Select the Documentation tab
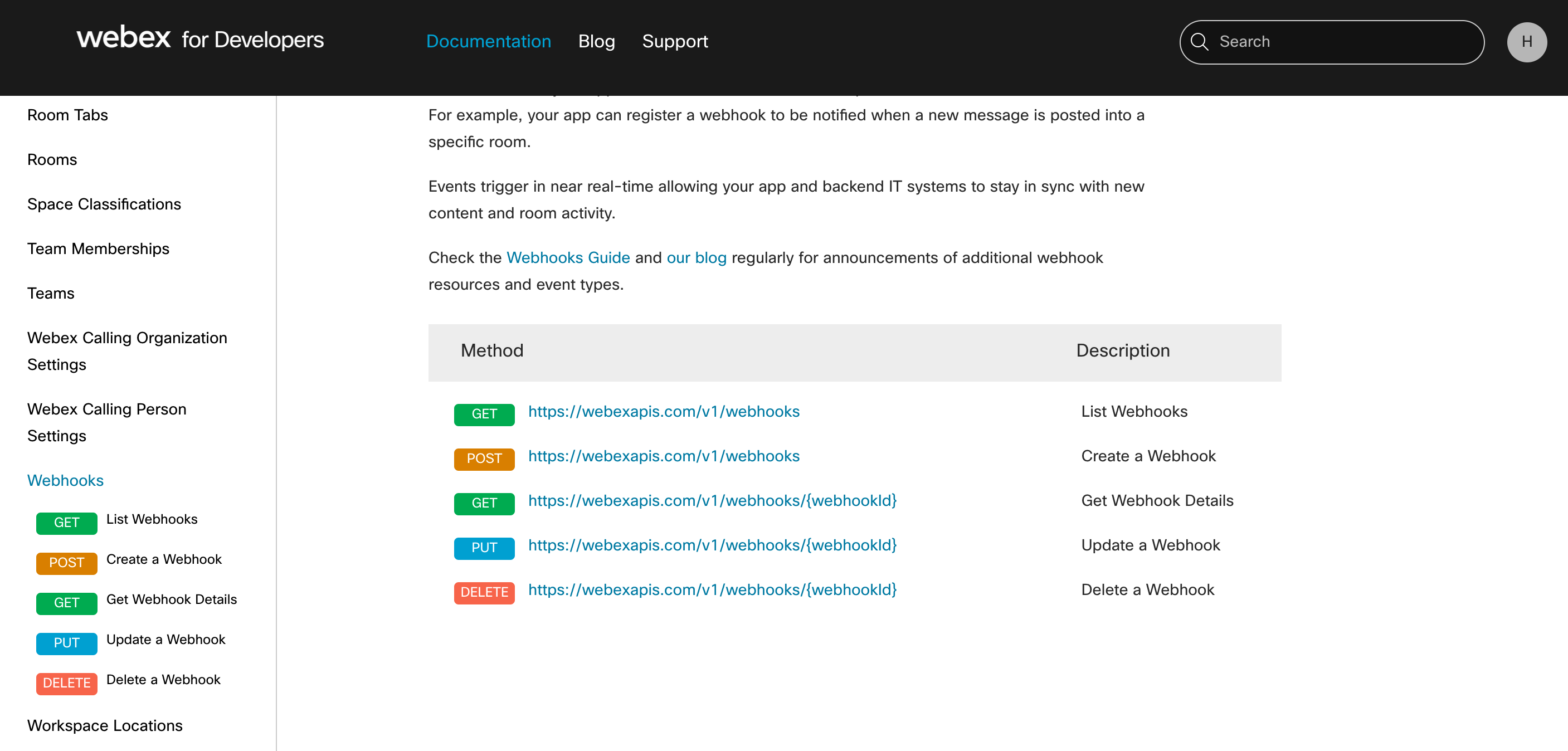This screenshot has width=1568, height=751. (x=489, y=42)
